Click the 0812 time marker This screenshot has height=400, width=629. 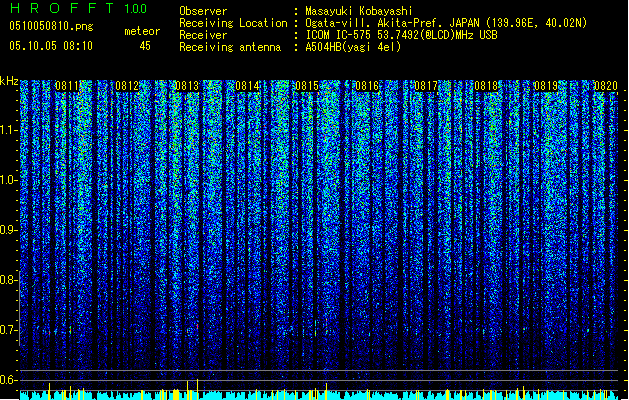pyautogui.click(x=127, y=86)
